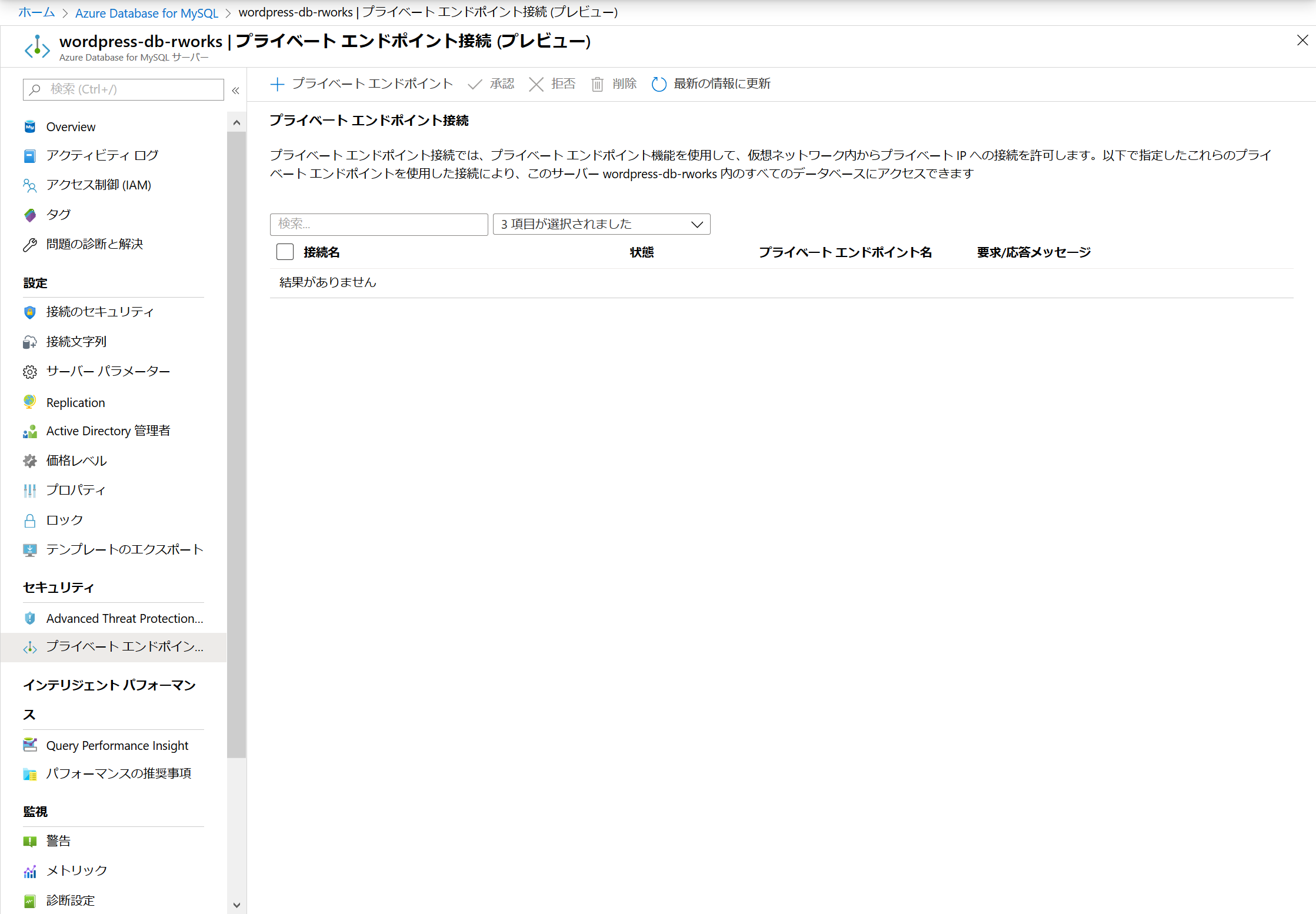Click the アクティビティ ログ icon
1316x914 pixels.
[x=30, y=156]
